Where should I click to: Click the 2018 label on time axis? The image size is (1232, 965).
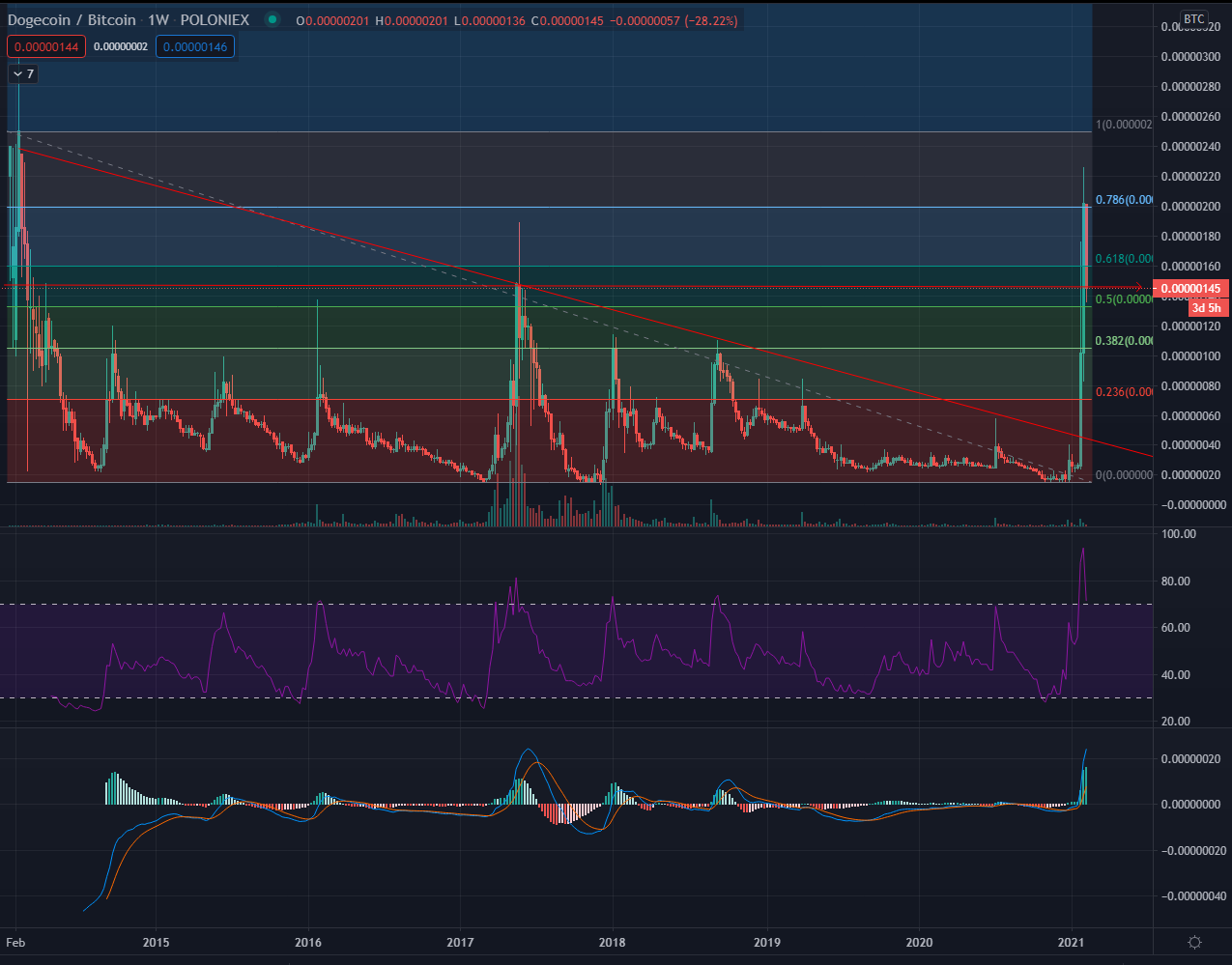click(x=612, y=942)
